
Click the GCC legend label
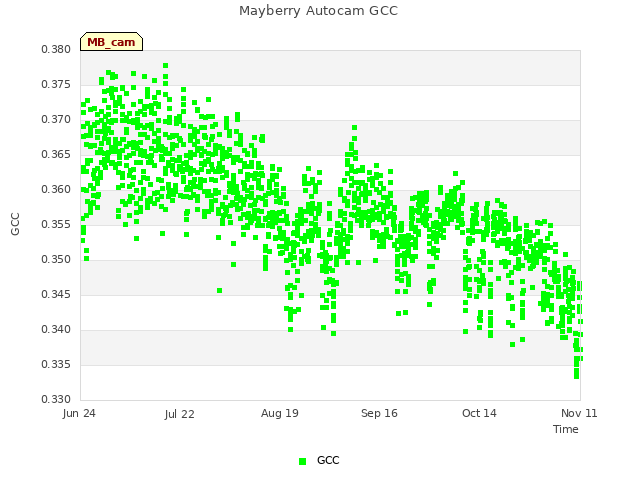(x=328, y=460)
